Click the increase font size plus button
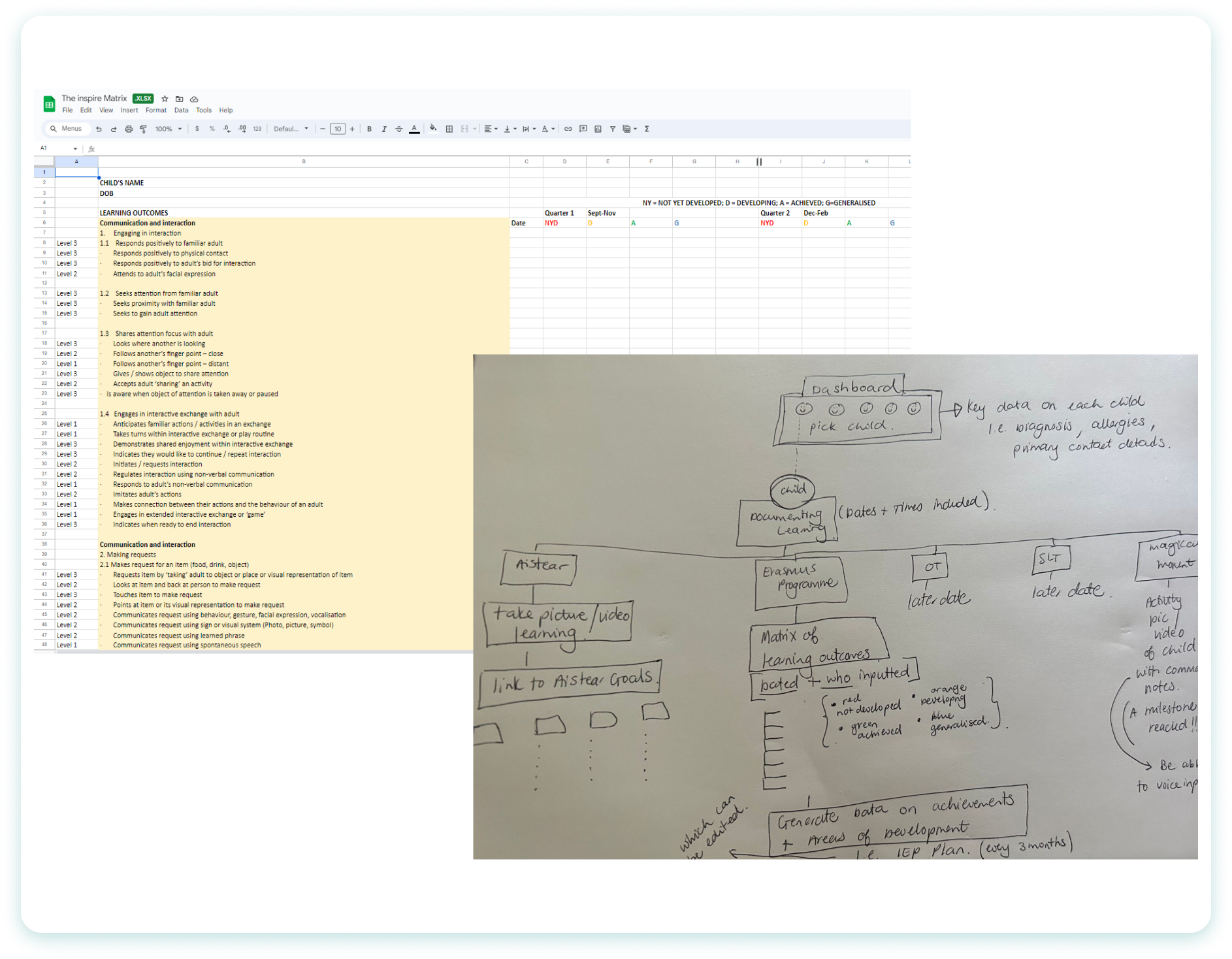This screenshot has width=1232, height=959. click(x=352, y=129)
